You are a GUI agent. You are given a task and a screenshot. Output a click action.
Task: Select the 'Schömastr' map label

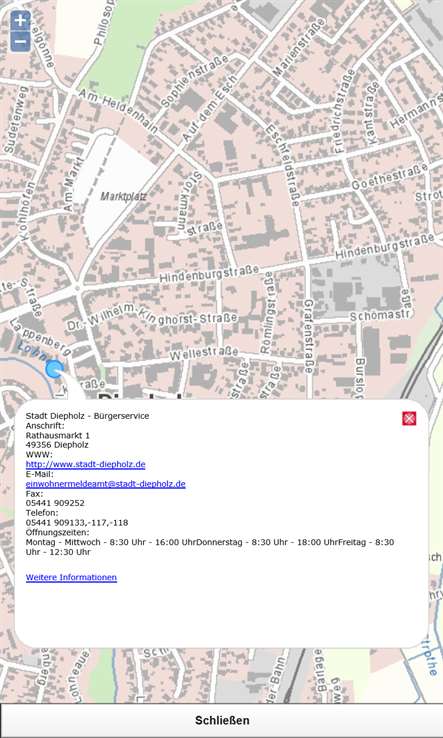(381, 315)
